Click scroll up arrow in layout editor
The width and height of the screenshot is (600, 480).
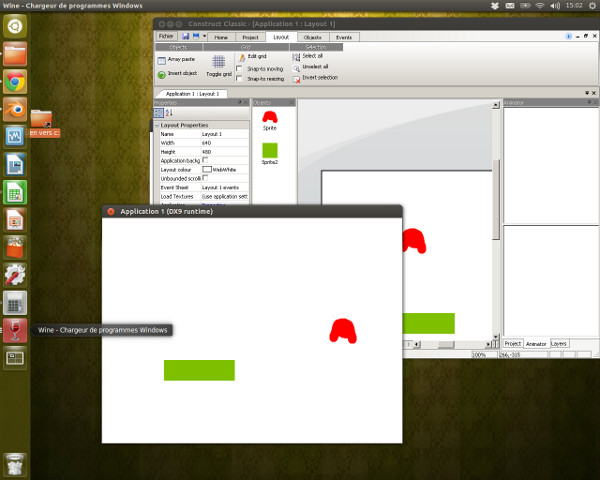point(496,104)
